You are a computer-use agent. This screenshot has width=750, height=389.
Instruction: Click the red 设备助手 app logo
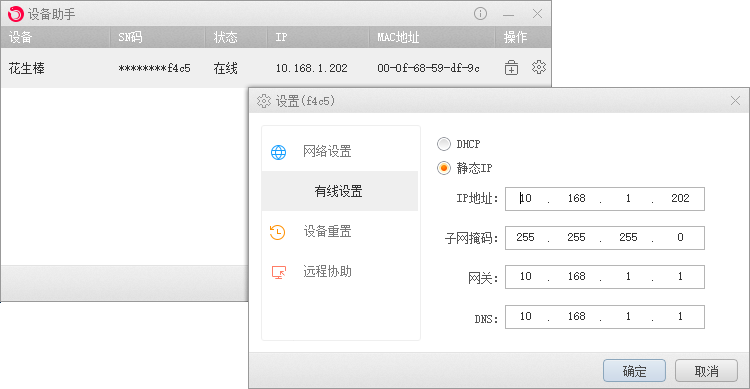(x=15, y=14)
